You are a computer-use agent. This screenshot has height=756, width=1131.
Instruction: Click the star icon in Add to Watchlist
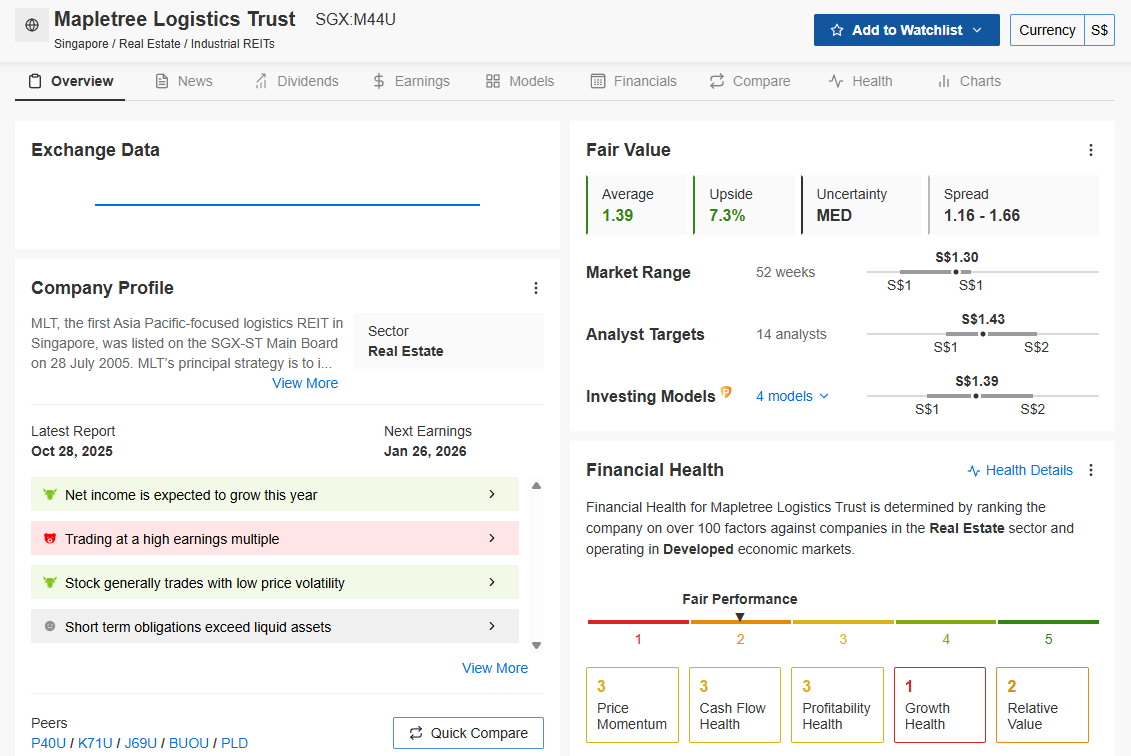tap(837, 30)
